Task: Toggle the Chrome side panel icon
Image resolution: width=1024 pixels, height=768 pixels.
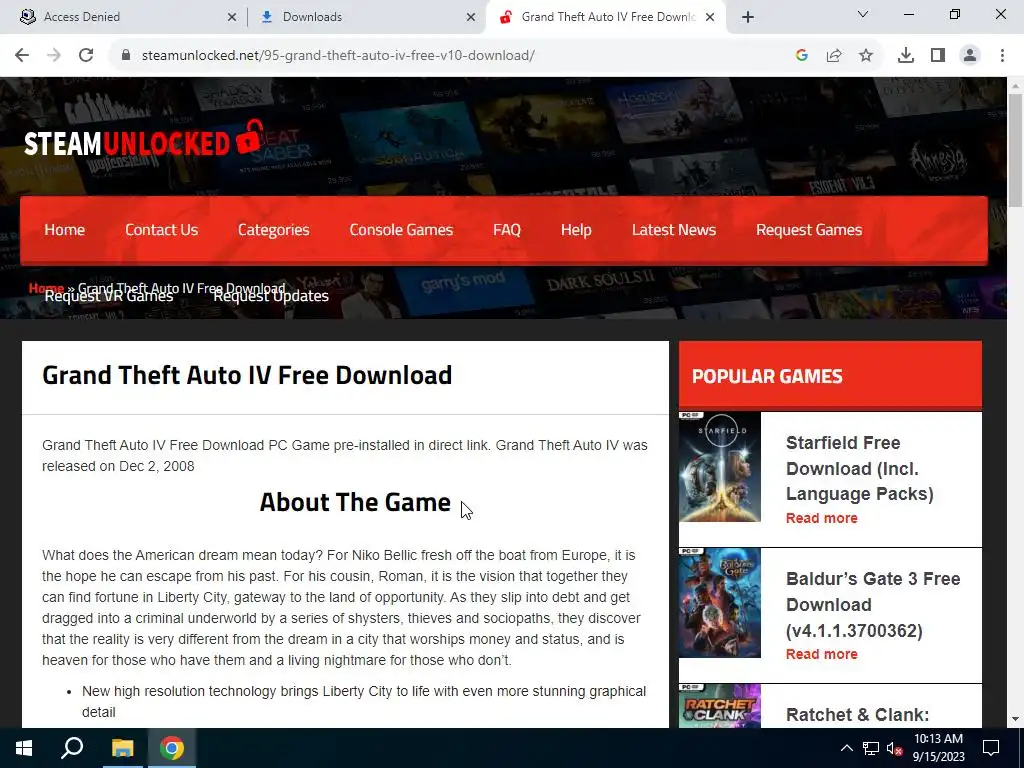Action: 938,56
